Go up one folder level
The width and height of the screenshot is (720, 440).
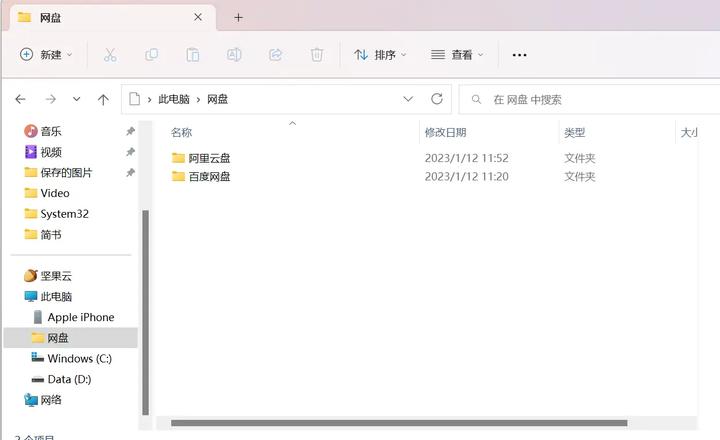103,100
